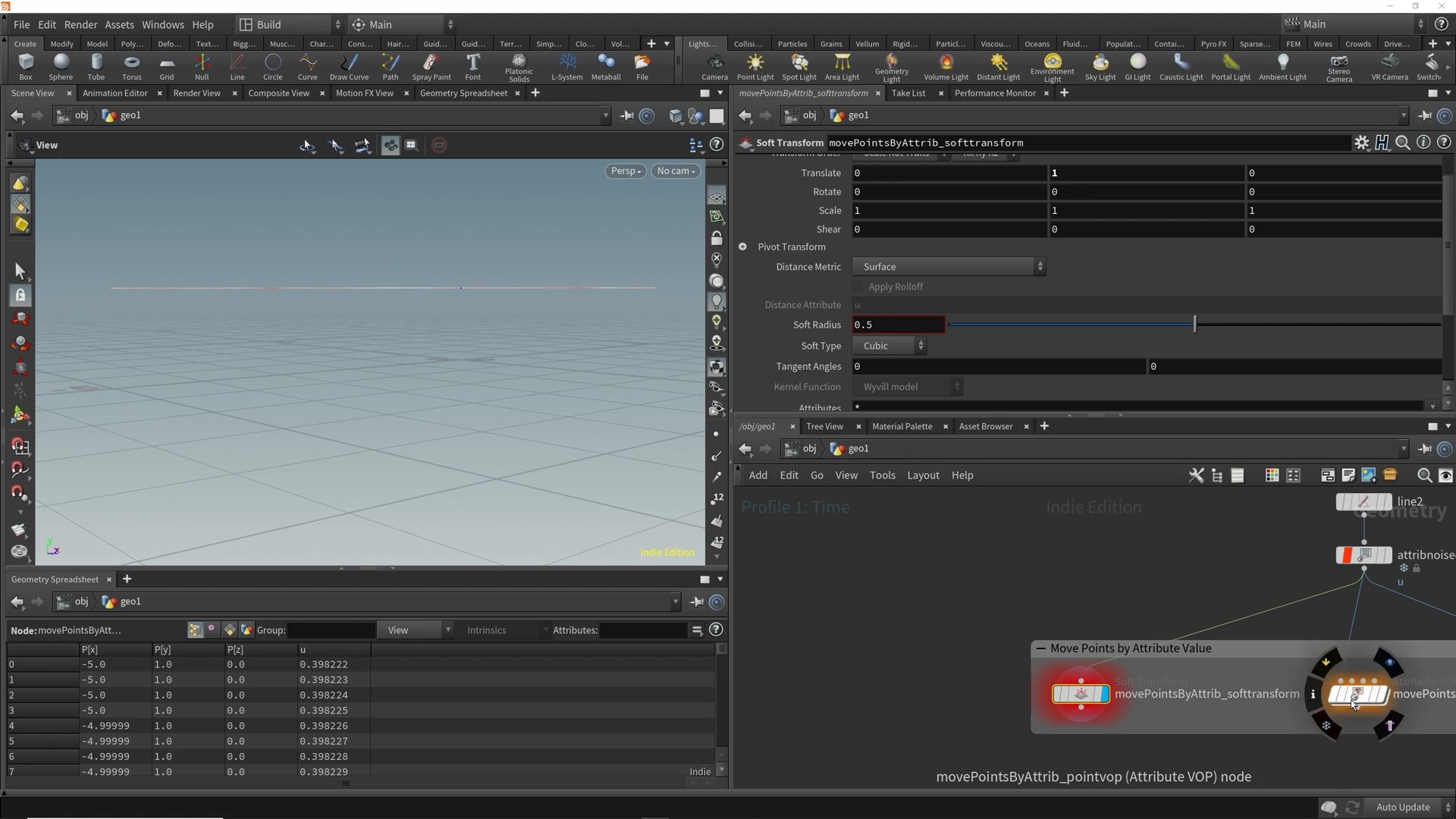The image size is (1456, 819).
Task: Add a Torus from the shelf
Action: click(132, 67)
